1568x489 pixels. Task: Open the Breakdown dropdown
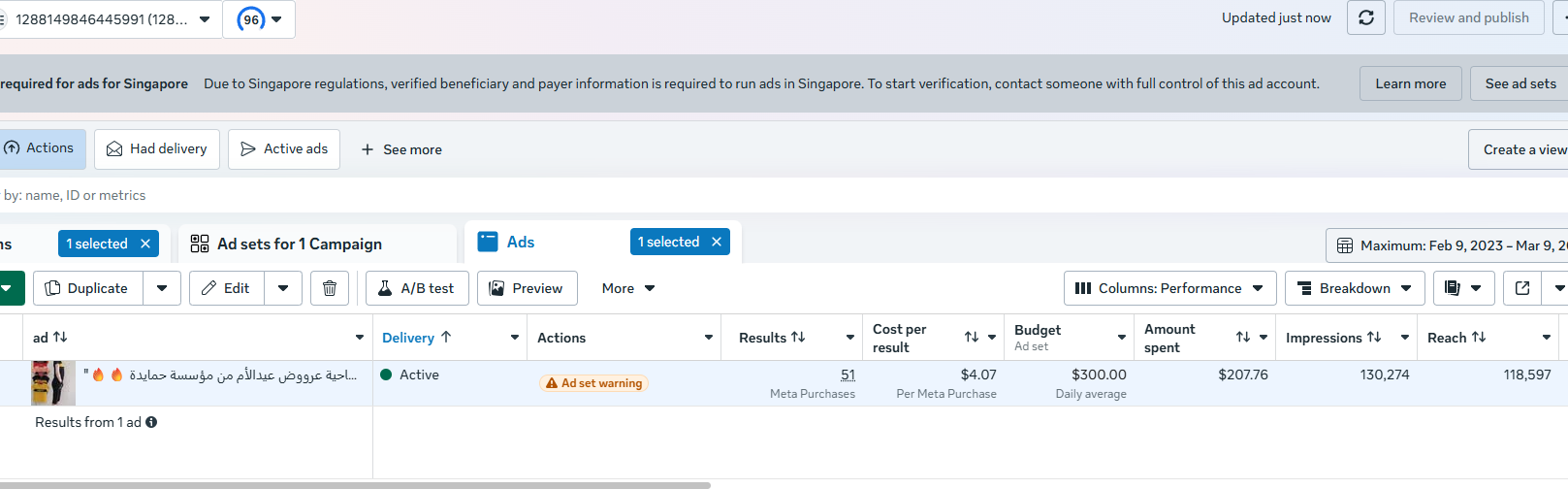click(1355, 288)
